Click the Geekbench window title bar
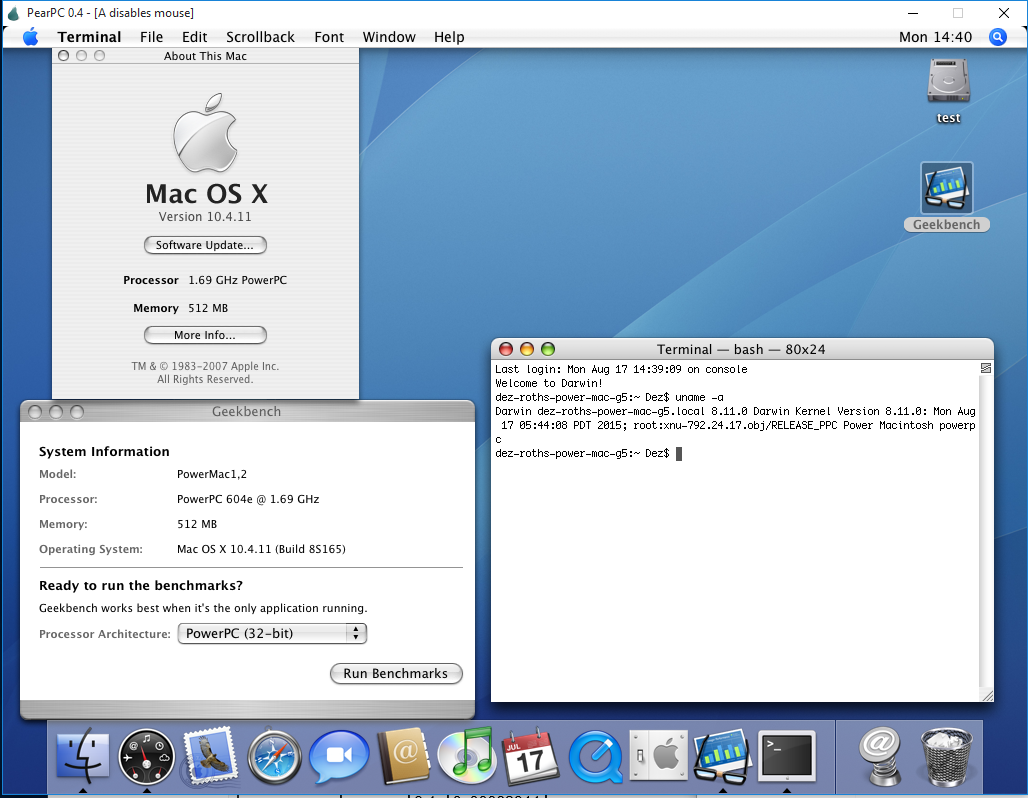 [247, 412]
